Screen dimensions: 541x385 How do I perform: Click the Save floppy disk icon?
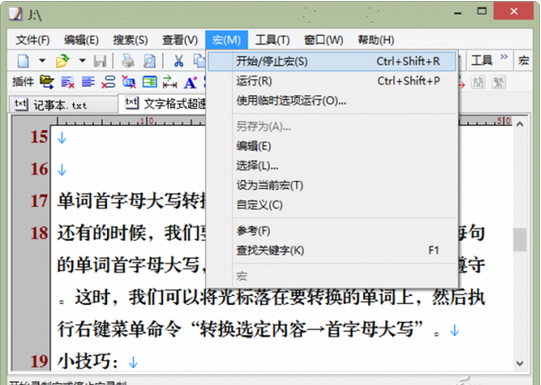pyautogui.click(x=100, y=61)
